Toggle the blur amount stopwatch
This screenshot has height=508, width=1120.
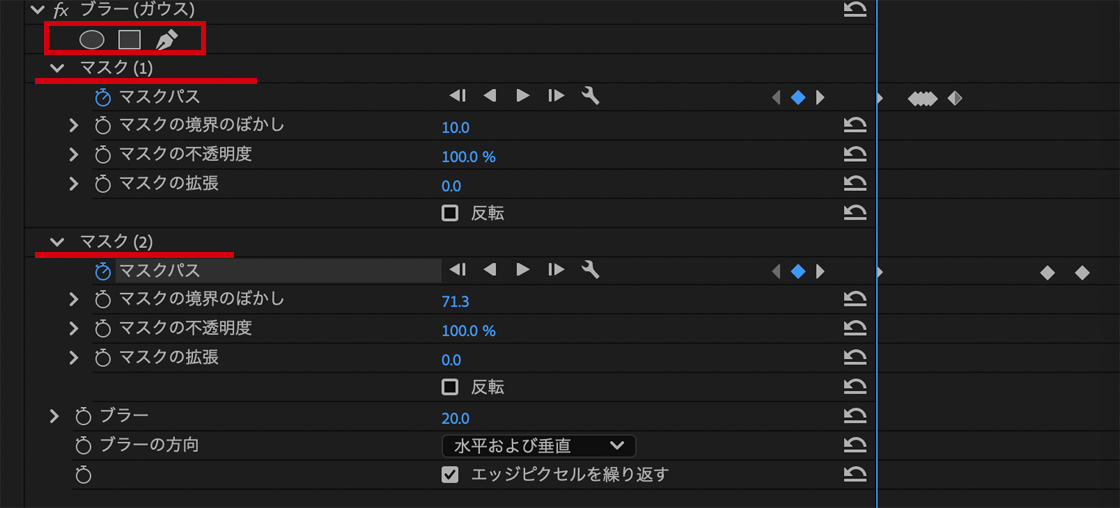pos(83,416)
